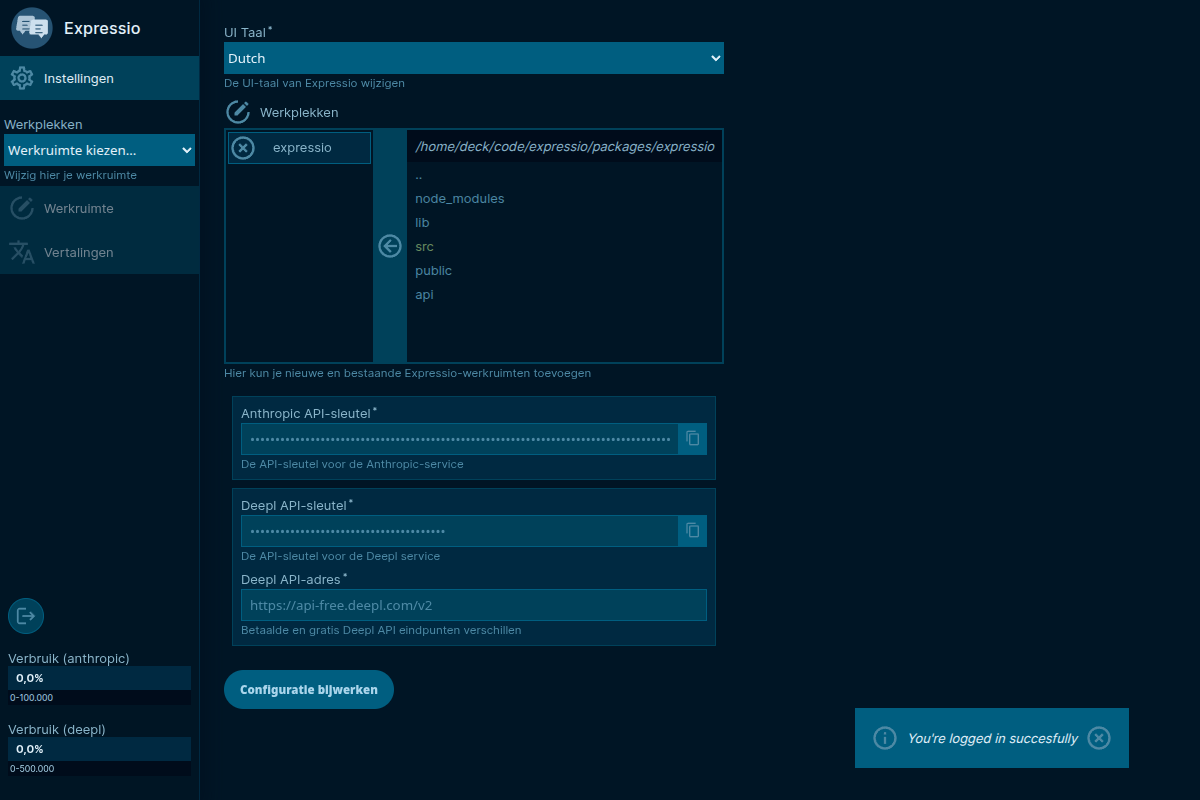Open Instellingen gear icon in sidebar

click(22, 78)
